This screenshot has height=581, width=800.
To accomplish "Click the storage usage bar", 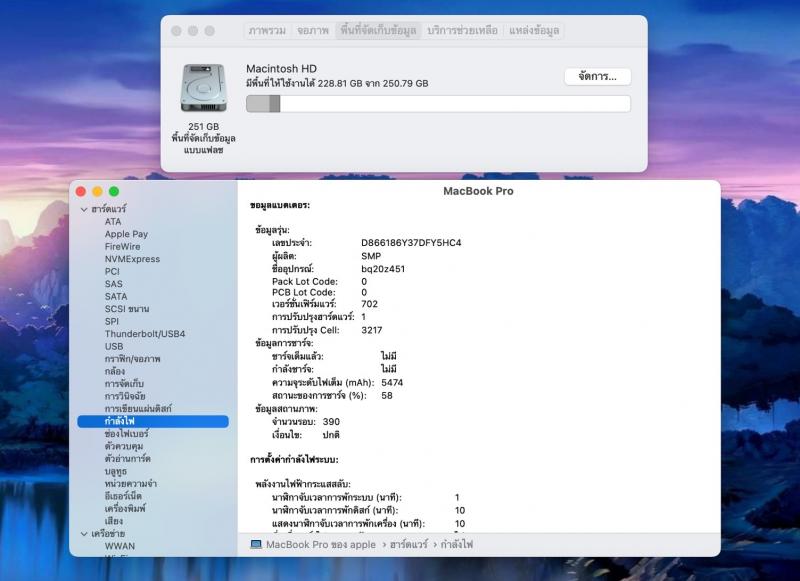I will [438, 104].
